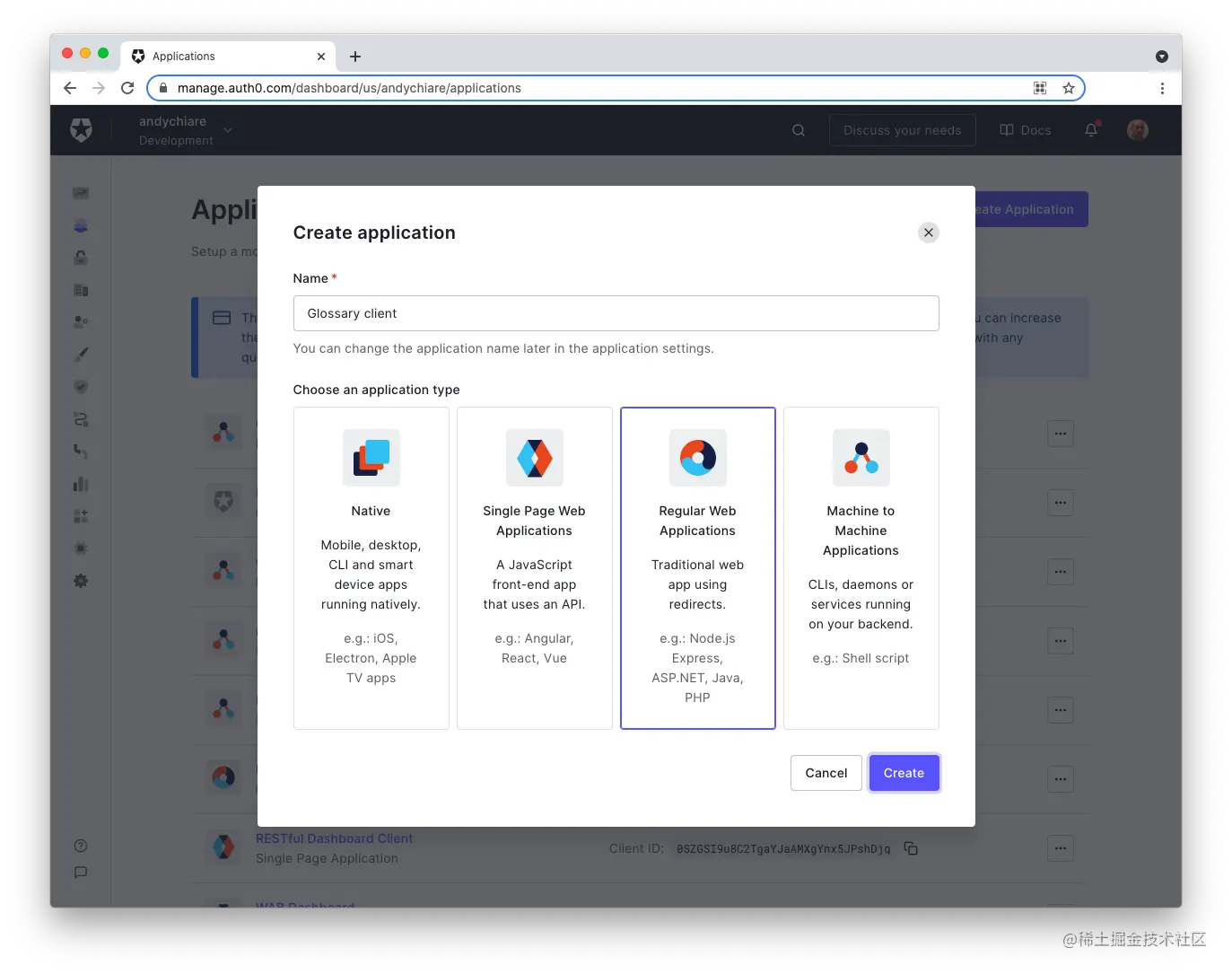Select the Single Page Web Applications type
The image size is (1232, 974).
coord(534,568)
